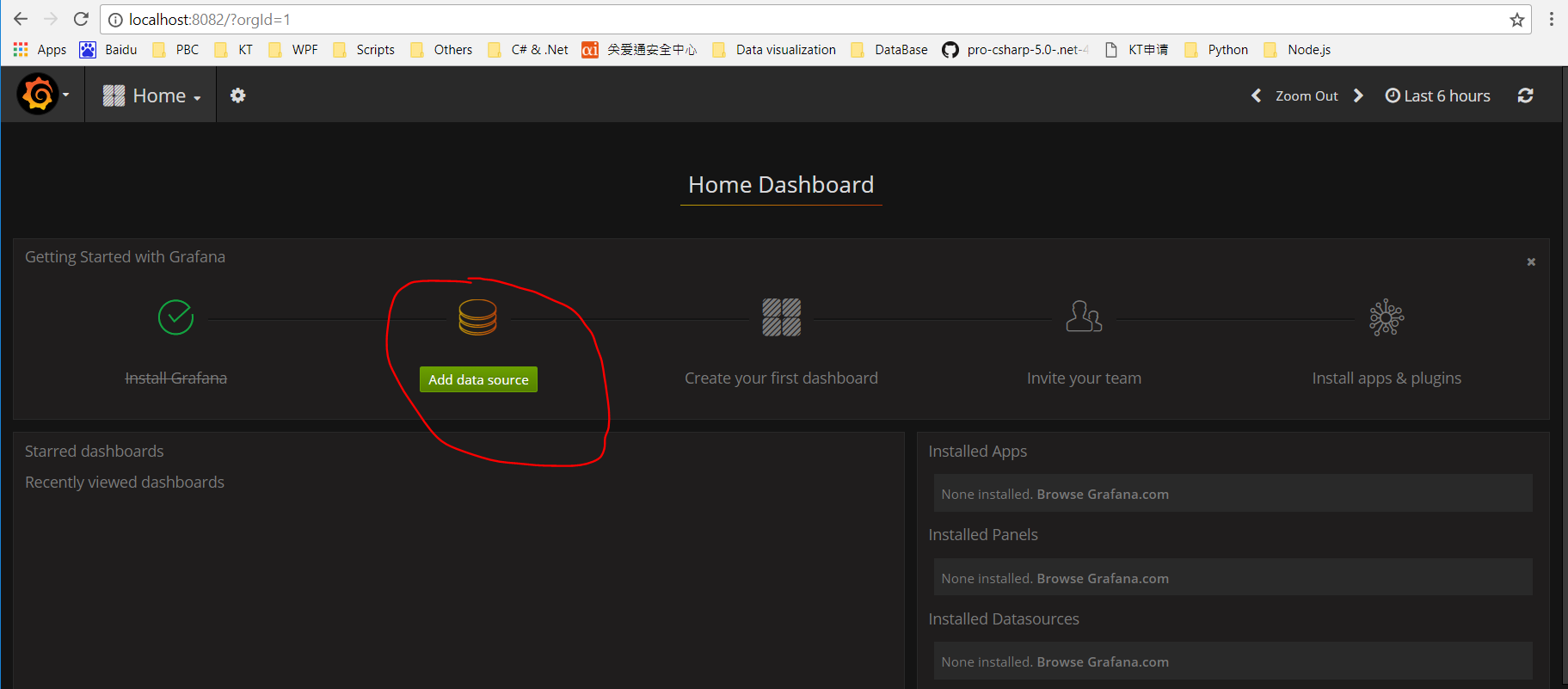The image size is (1568, 689).
Task: Open Create your first dashboard
Action: tap(781, 378)
